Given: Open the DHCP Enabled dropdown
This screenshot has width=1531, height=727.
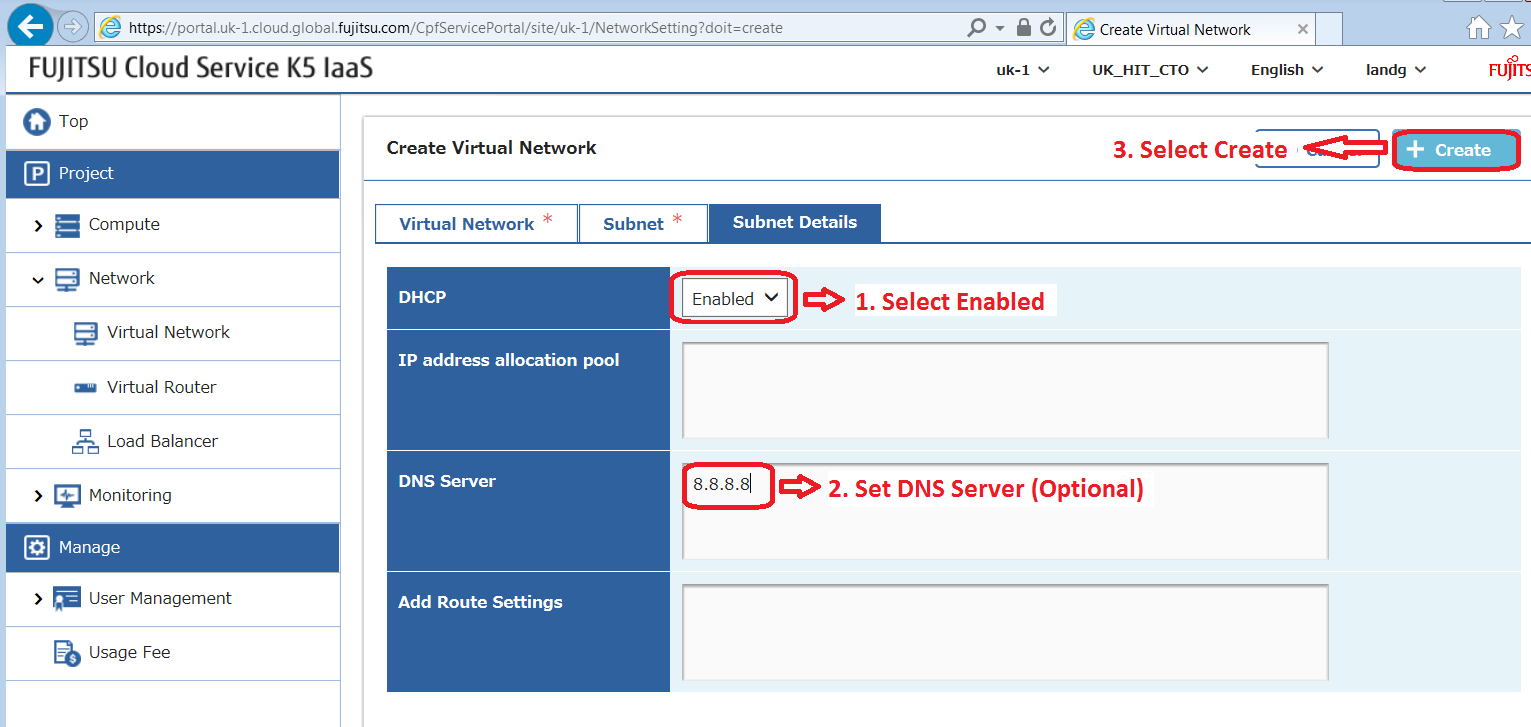Looking at the screenshot, I should (x=734, y=299).
